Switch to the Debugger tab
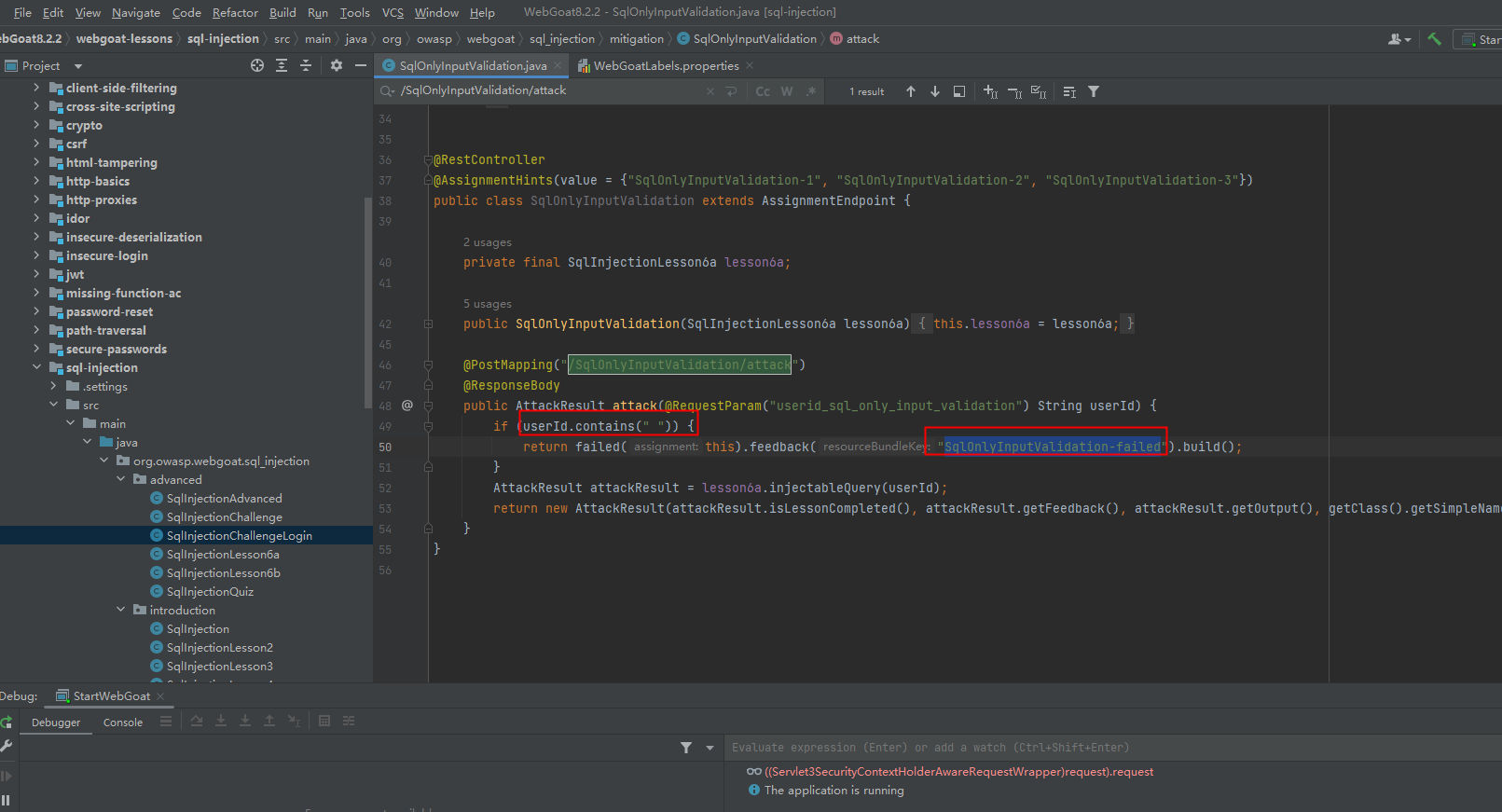Screen dimensions: 1502x812 (x=56, y=723)
